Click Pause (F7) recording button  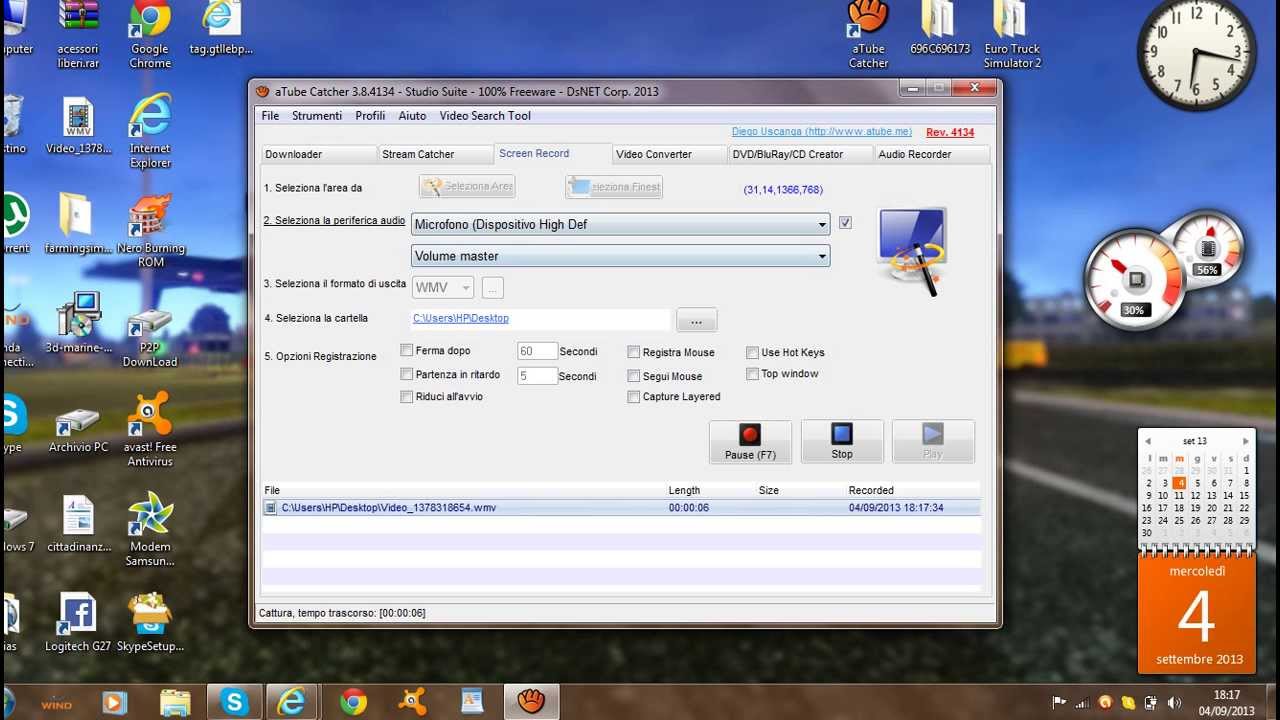(x=750, y=442)
